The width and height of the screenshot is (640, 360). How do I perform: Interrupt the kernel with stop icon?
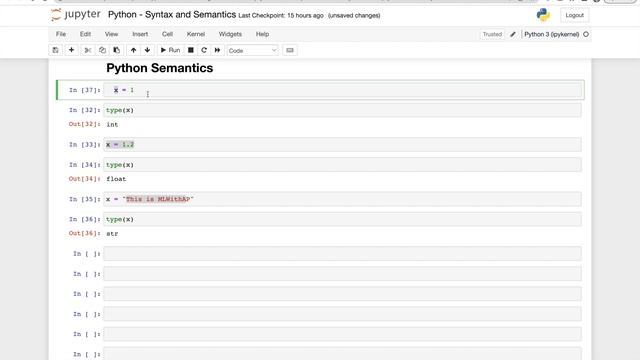pos(191,50)
